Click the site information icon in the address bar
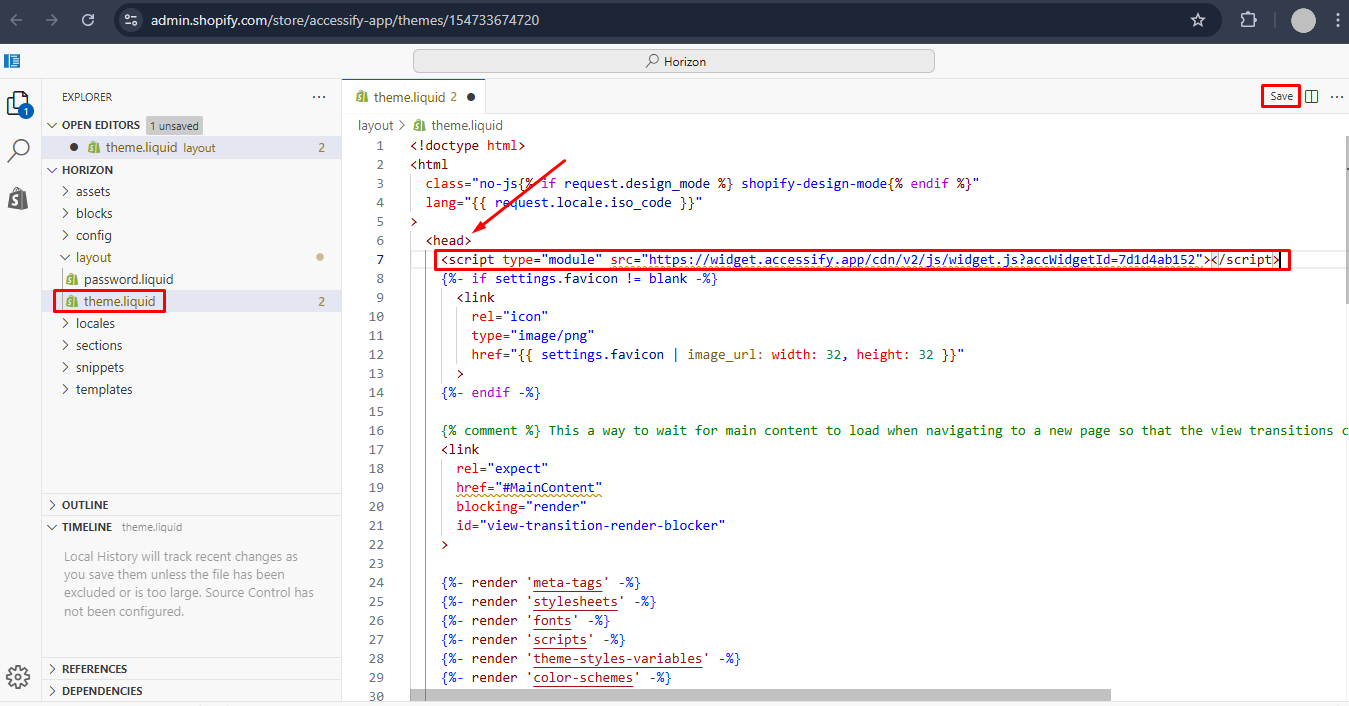1349x706 pixels. pos(130,19)
